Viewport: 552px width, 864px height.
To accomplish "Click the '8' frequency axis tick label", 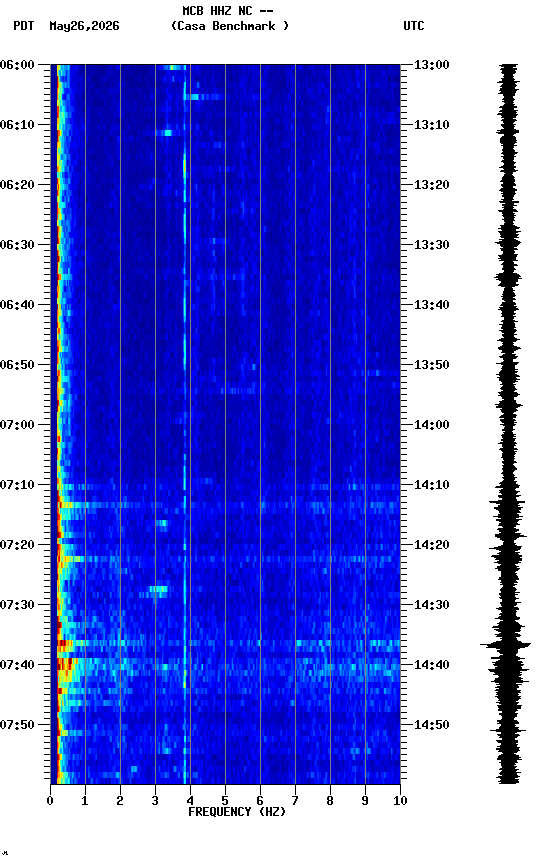I will (x=330, y=801).
